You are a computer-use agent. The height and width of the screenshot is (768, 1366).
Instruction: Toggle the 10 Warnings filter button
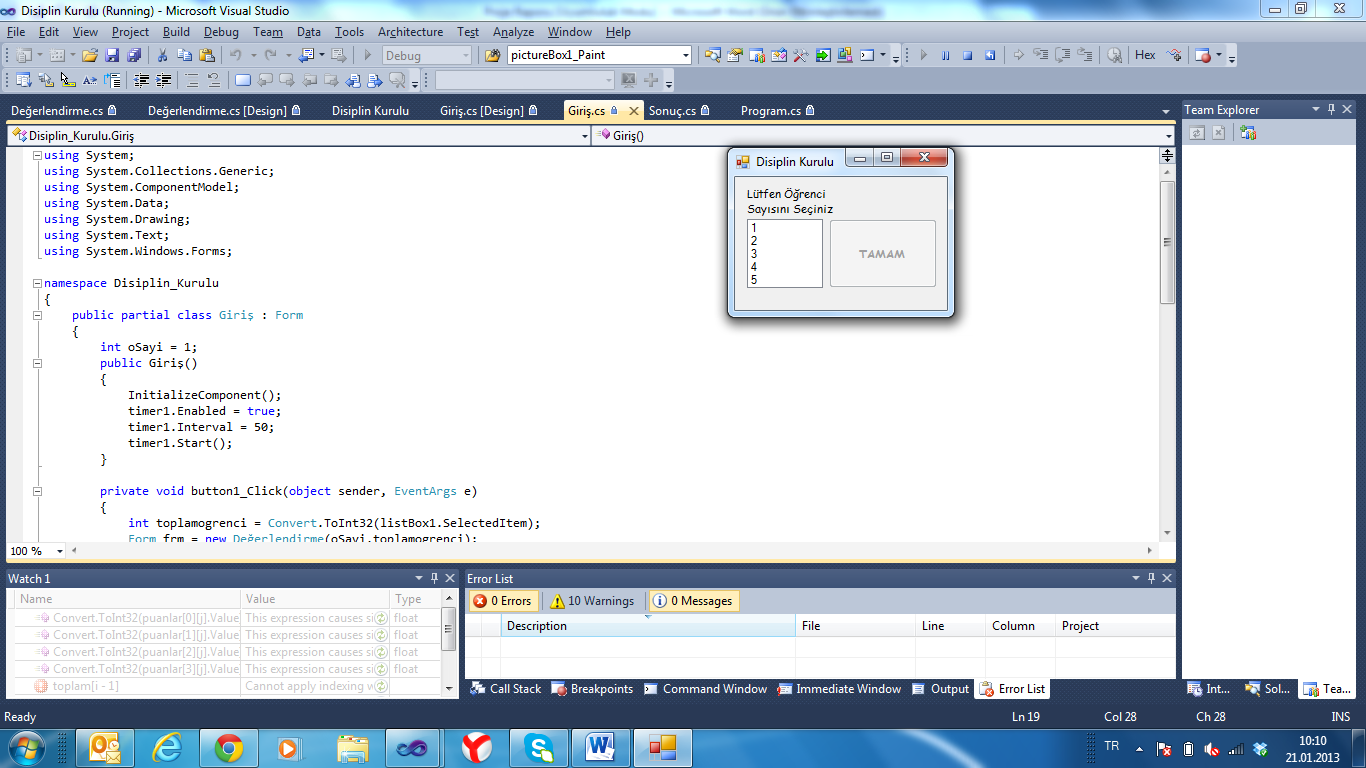click(592, 601)
